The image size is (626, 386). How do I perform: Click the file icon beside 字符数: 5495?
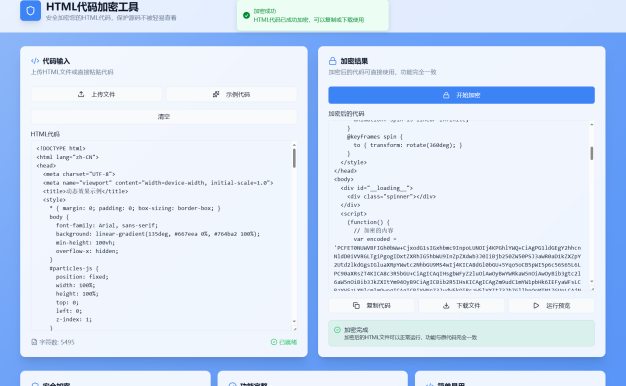pyautogui.click(x=34, y=342)
